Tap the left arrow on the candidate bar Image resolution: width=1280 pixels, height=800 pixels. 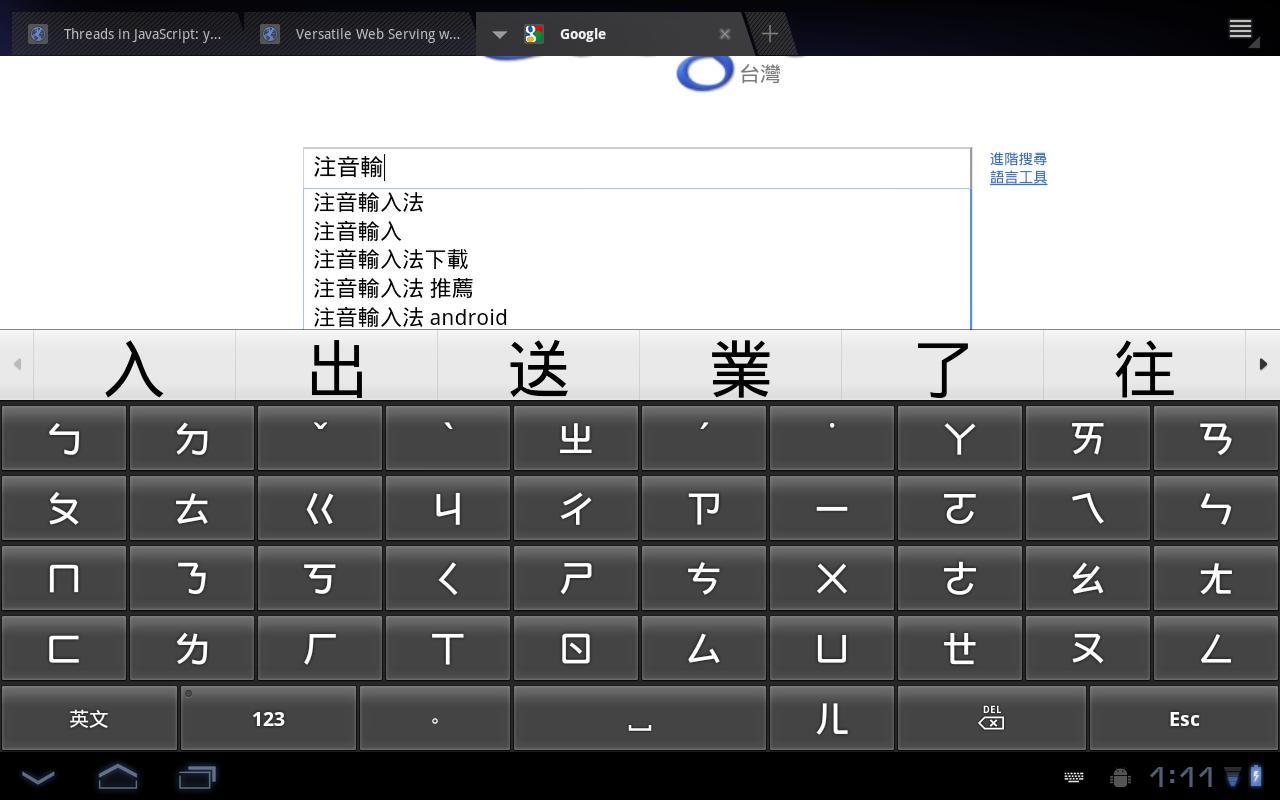click(16, 364)
